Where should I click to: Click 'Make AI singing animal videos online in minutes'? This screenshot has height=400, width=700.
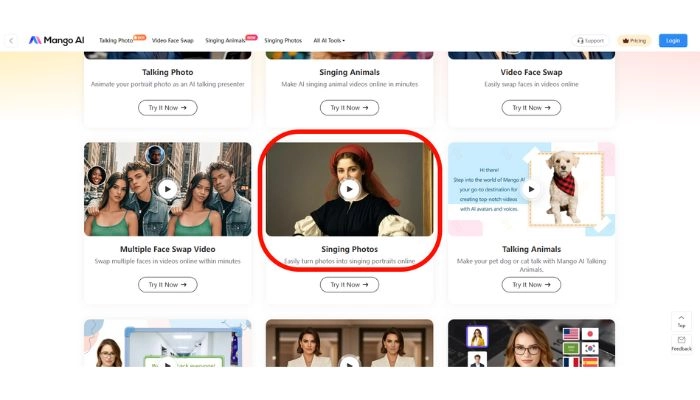[349, 84]
